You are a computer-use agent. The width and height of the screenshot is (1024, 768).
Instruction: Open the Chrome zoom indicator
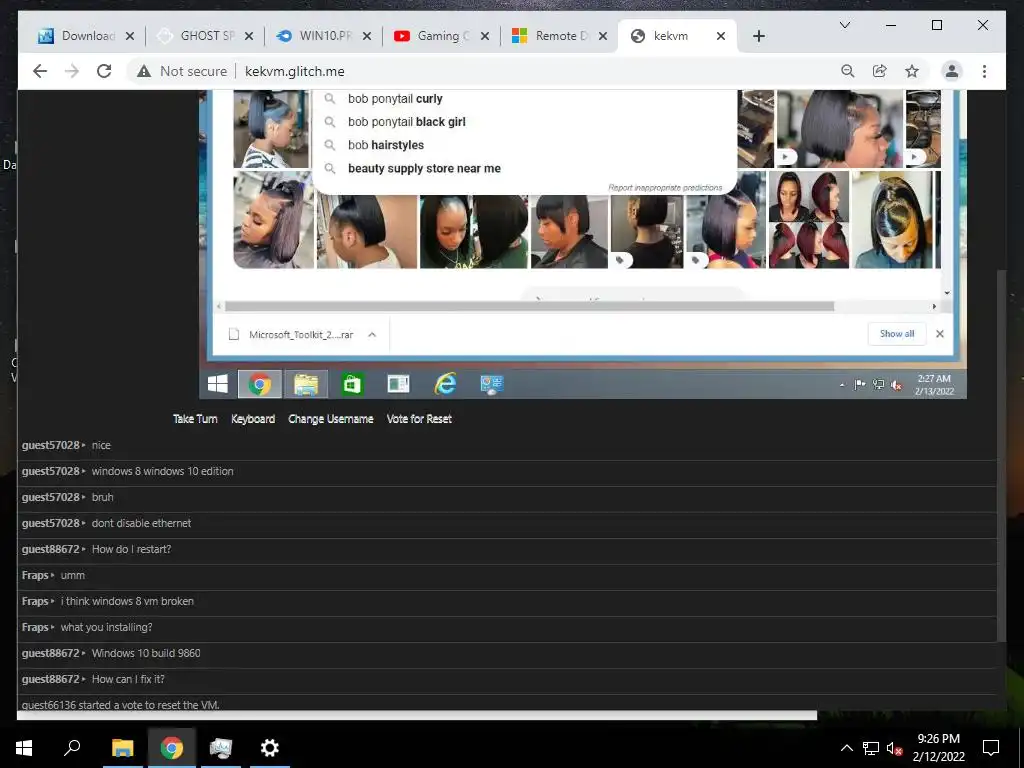point(848,71)
